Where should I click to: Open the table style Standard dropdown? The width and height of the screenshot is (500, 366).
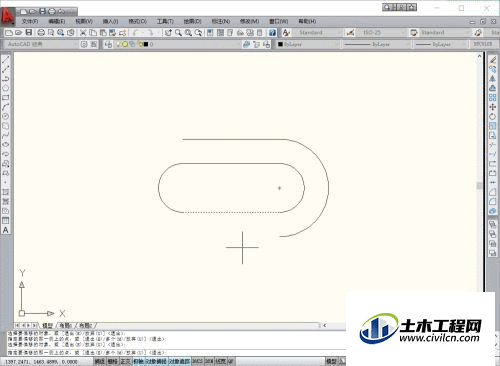coord(445,32)
